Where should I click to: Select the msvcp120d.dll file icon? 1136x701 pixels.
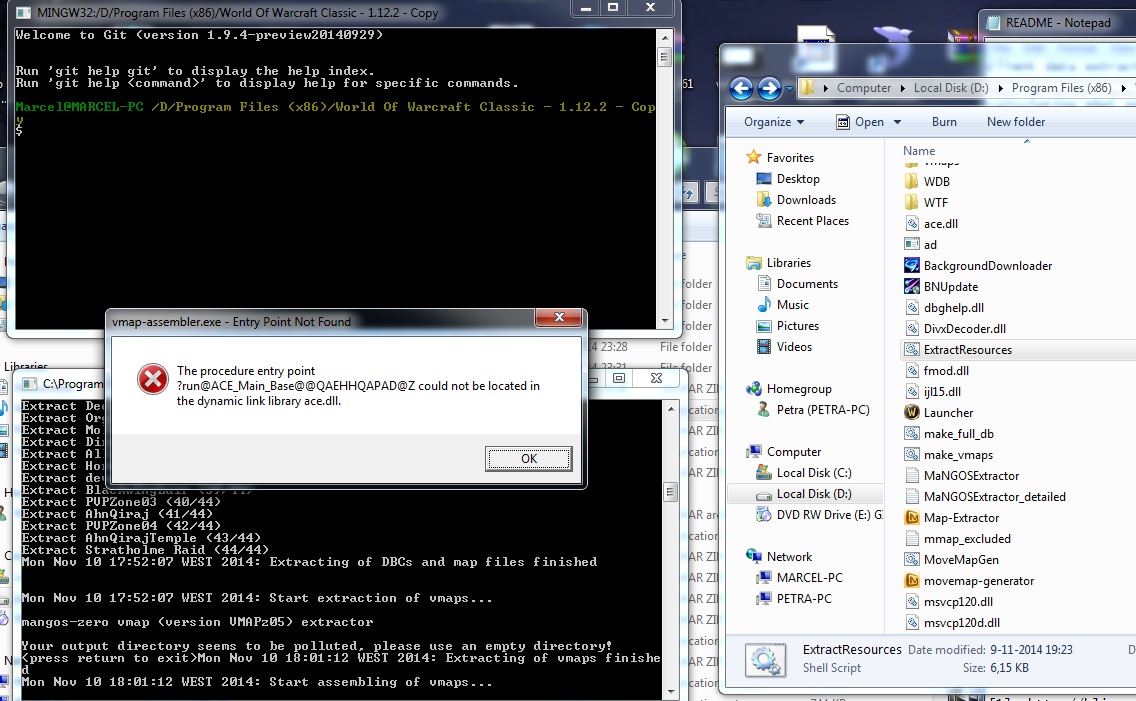912,622
